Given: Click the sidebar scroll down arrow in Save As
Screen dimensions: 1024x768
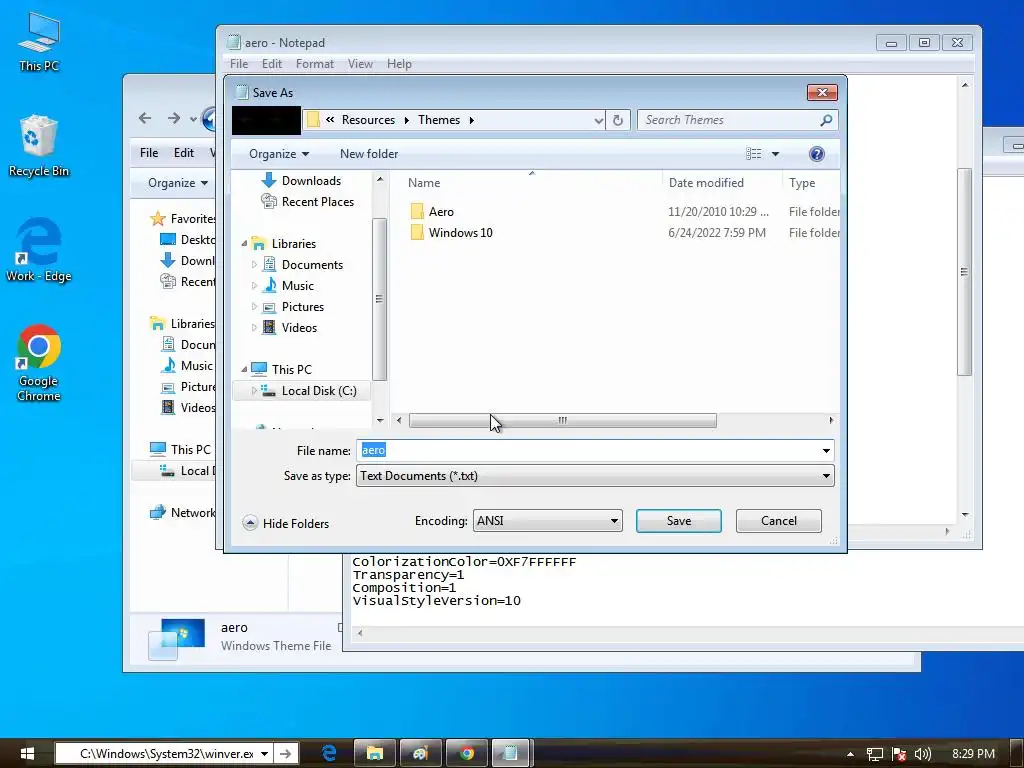Looking at the screenshot, I should tap(380, 421).
